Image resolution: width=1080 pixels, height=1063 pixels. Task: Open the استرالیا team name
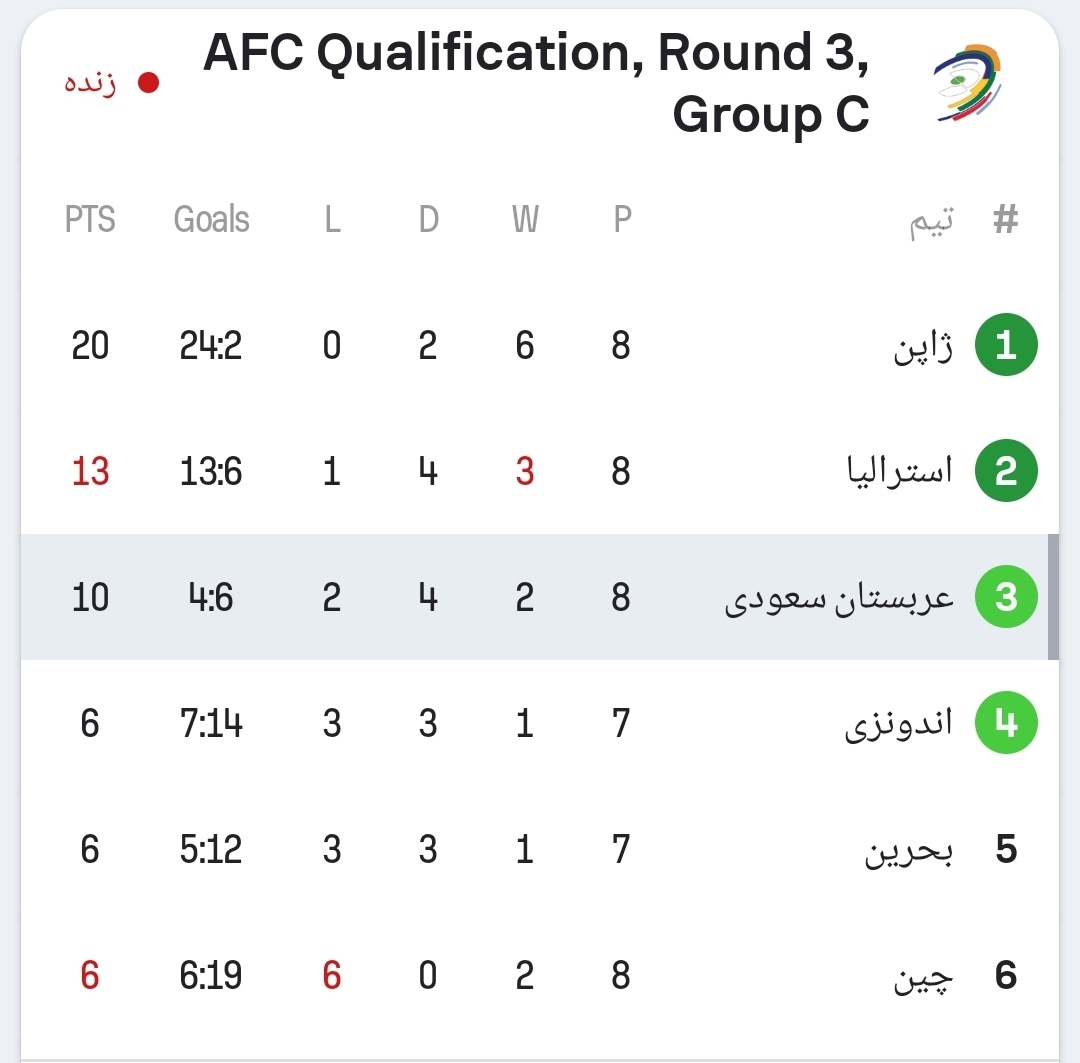tap(900, 471)
